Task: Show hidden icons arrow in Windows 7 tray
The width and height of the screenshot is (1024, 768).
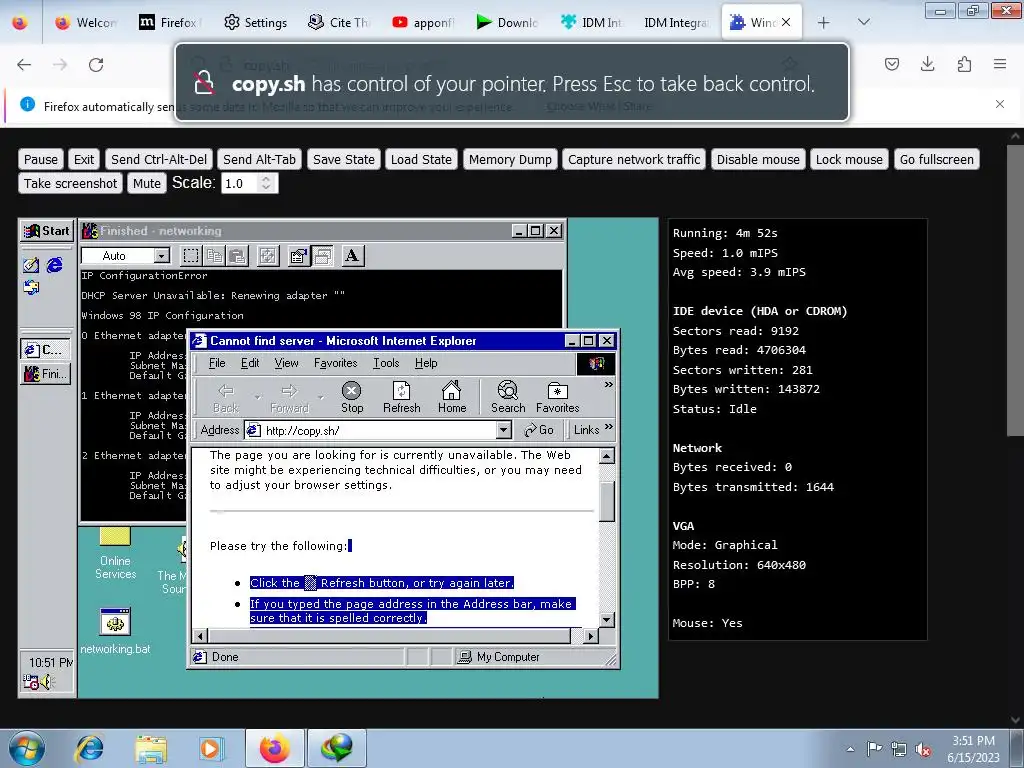Action: point(850,749)
